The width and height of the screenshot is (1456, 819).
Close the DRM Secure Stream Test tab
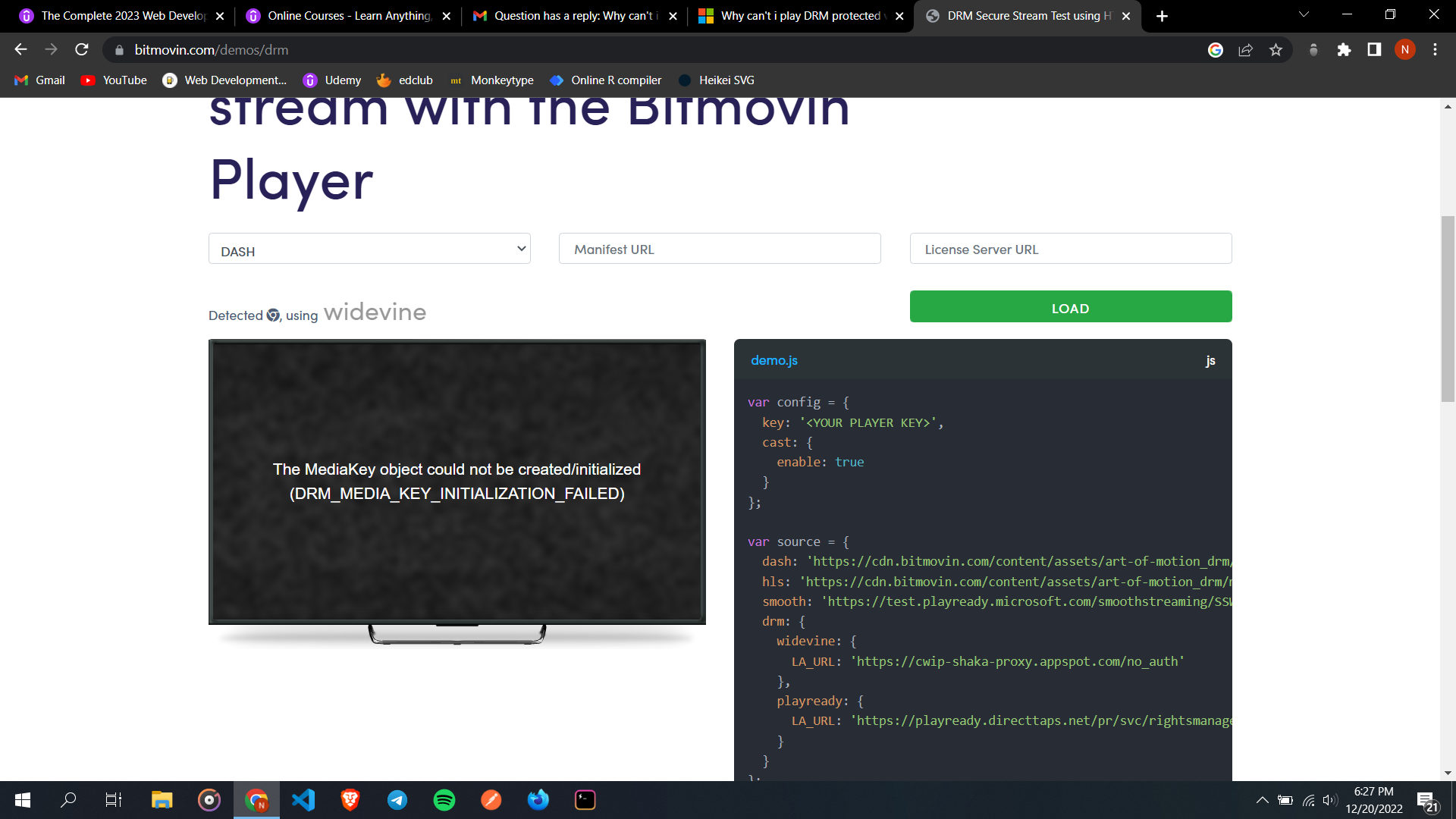tap(1126, 16)
